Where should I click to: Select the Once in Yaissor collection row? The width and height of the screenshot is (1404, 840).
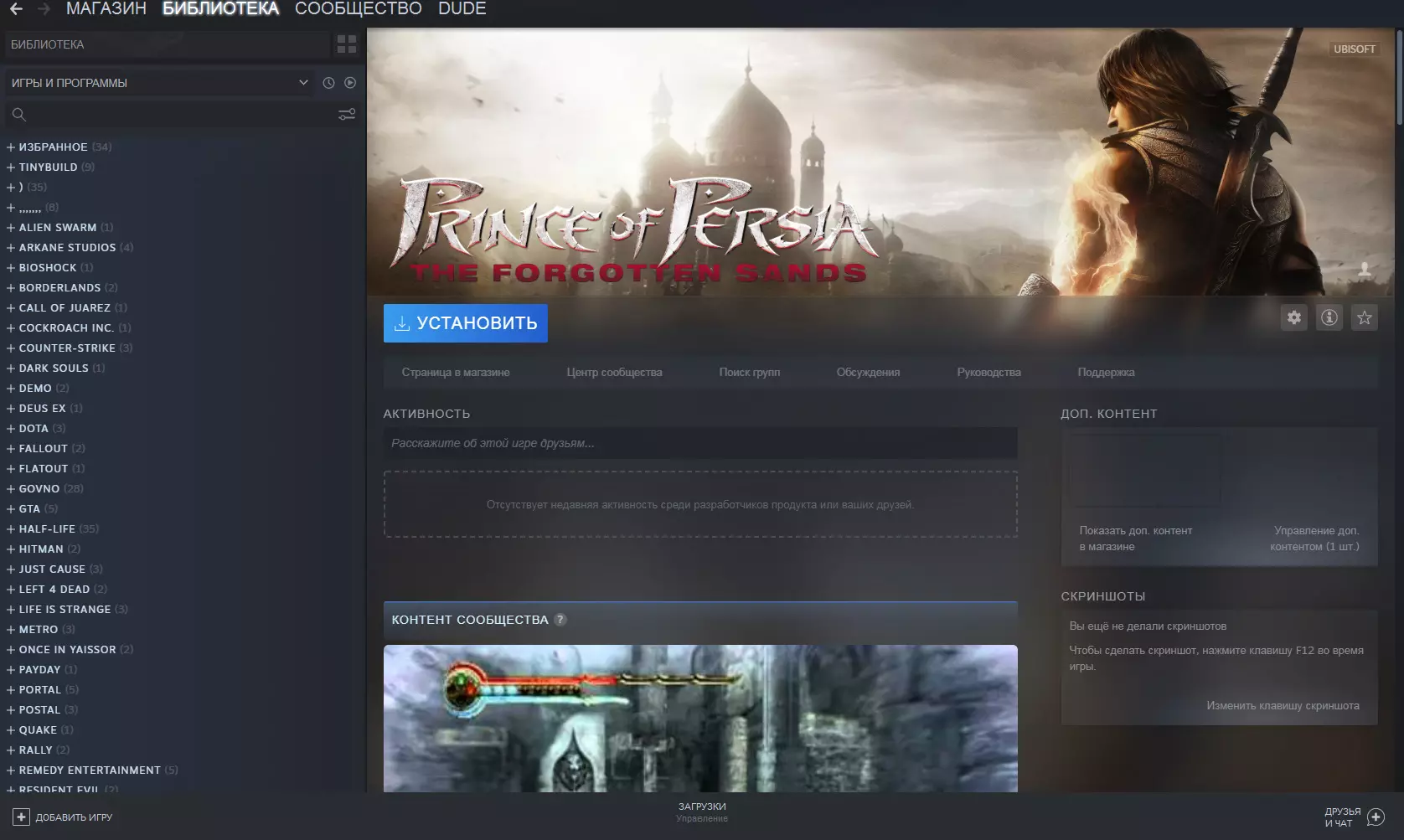click(183, 650)
